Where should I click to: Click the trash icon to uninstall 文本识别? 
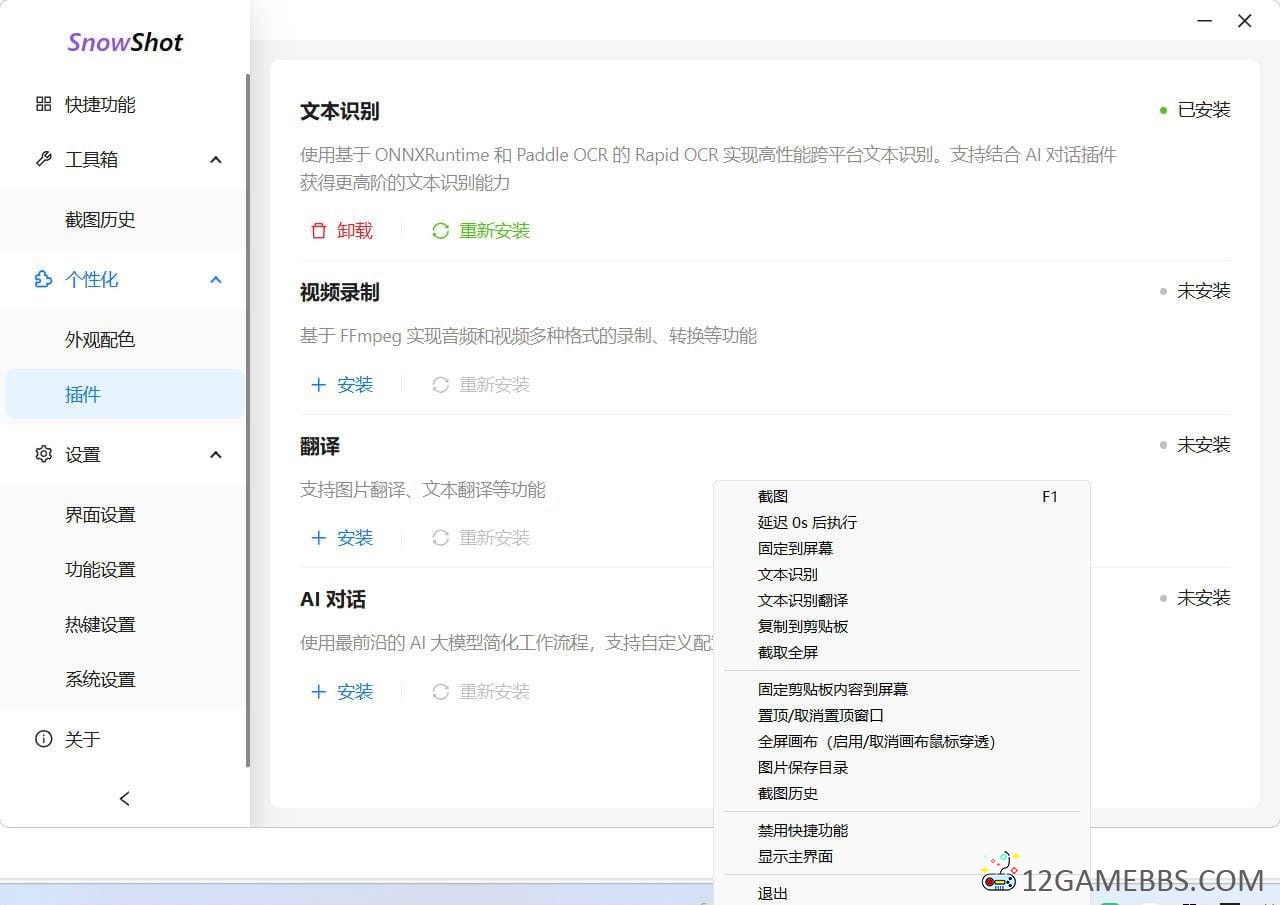319,231
